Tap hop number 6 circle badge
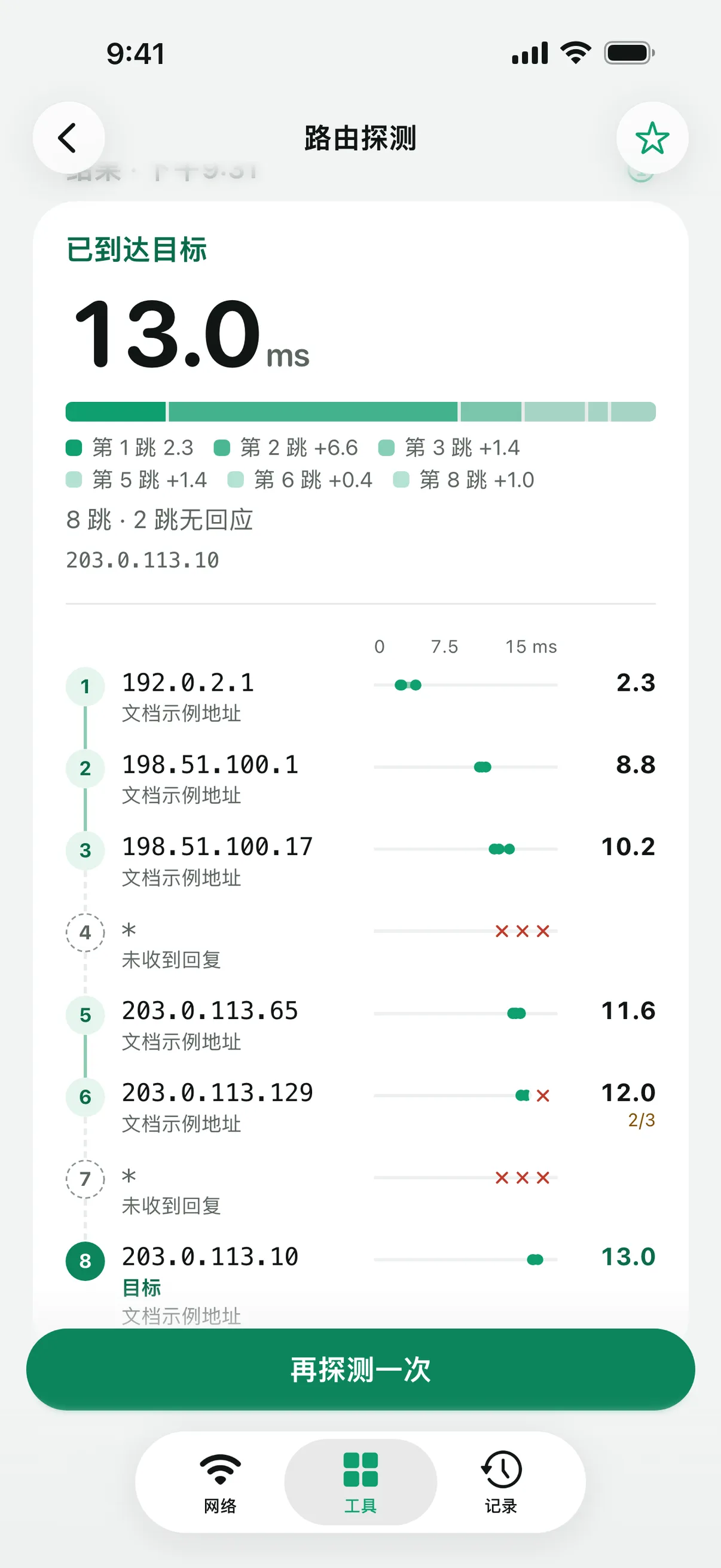The width and height of the screenshot is (721, 1568). pos(85,1097)
